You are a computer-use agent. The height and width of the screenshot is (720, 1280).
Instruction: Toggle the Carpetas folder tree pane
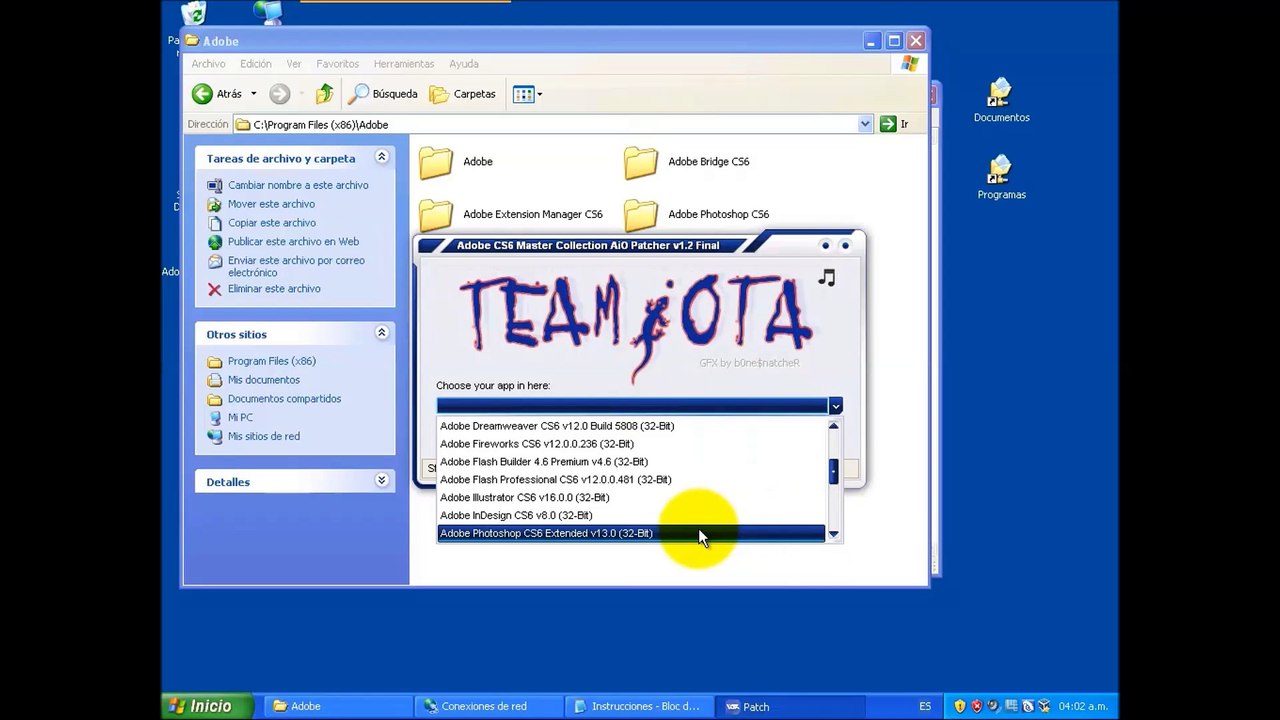pyautogui.click(x=463, y=94)
